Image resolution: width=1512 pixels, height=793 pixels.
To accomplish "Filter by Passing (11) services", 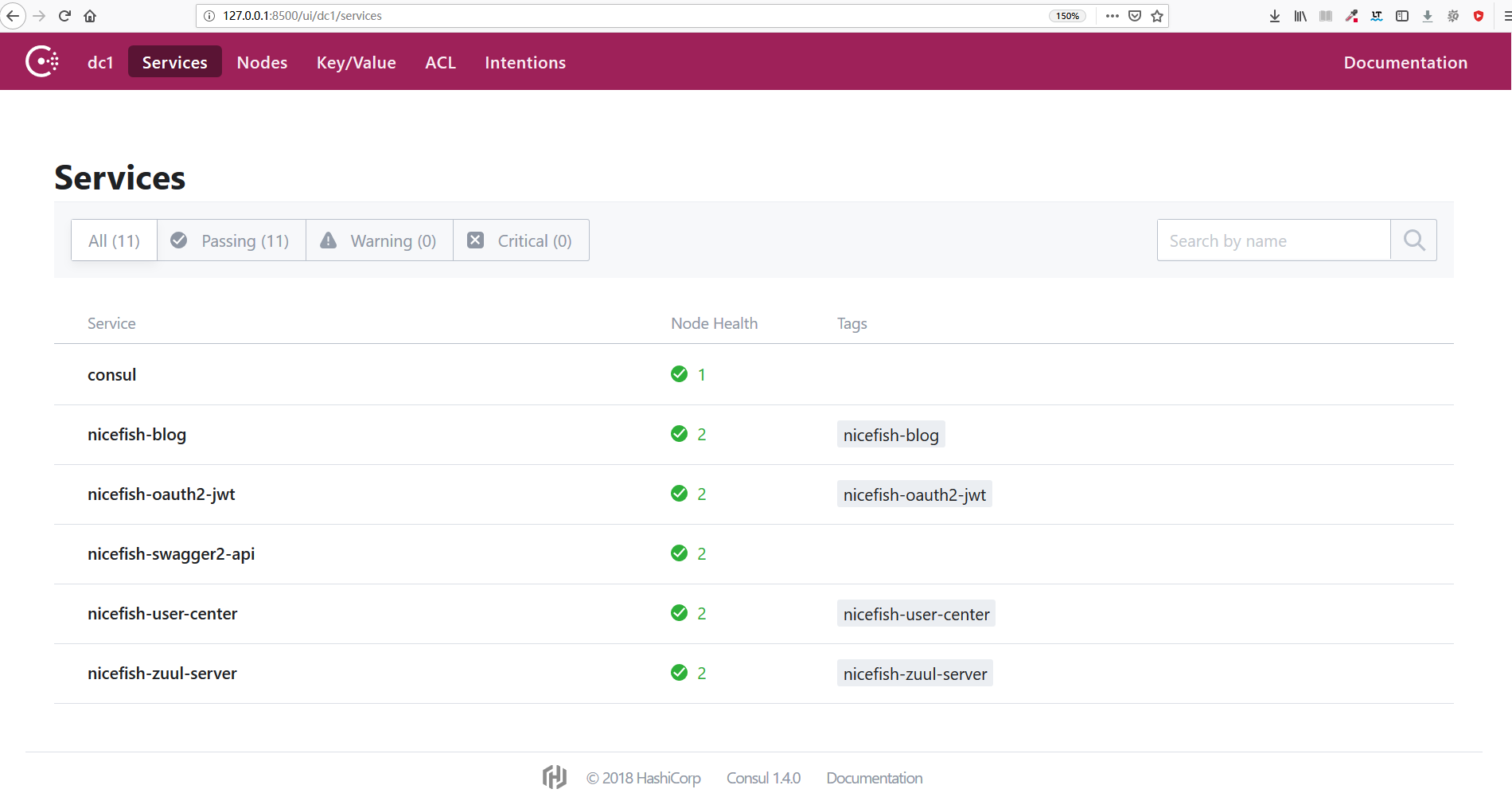I will tap(232, 240).
